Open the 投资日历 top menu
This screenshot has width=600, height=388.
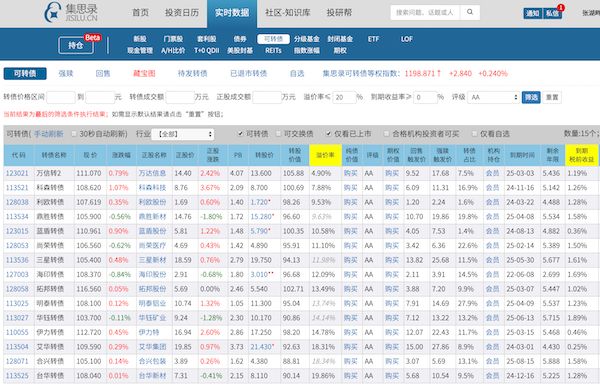point(182,13)
